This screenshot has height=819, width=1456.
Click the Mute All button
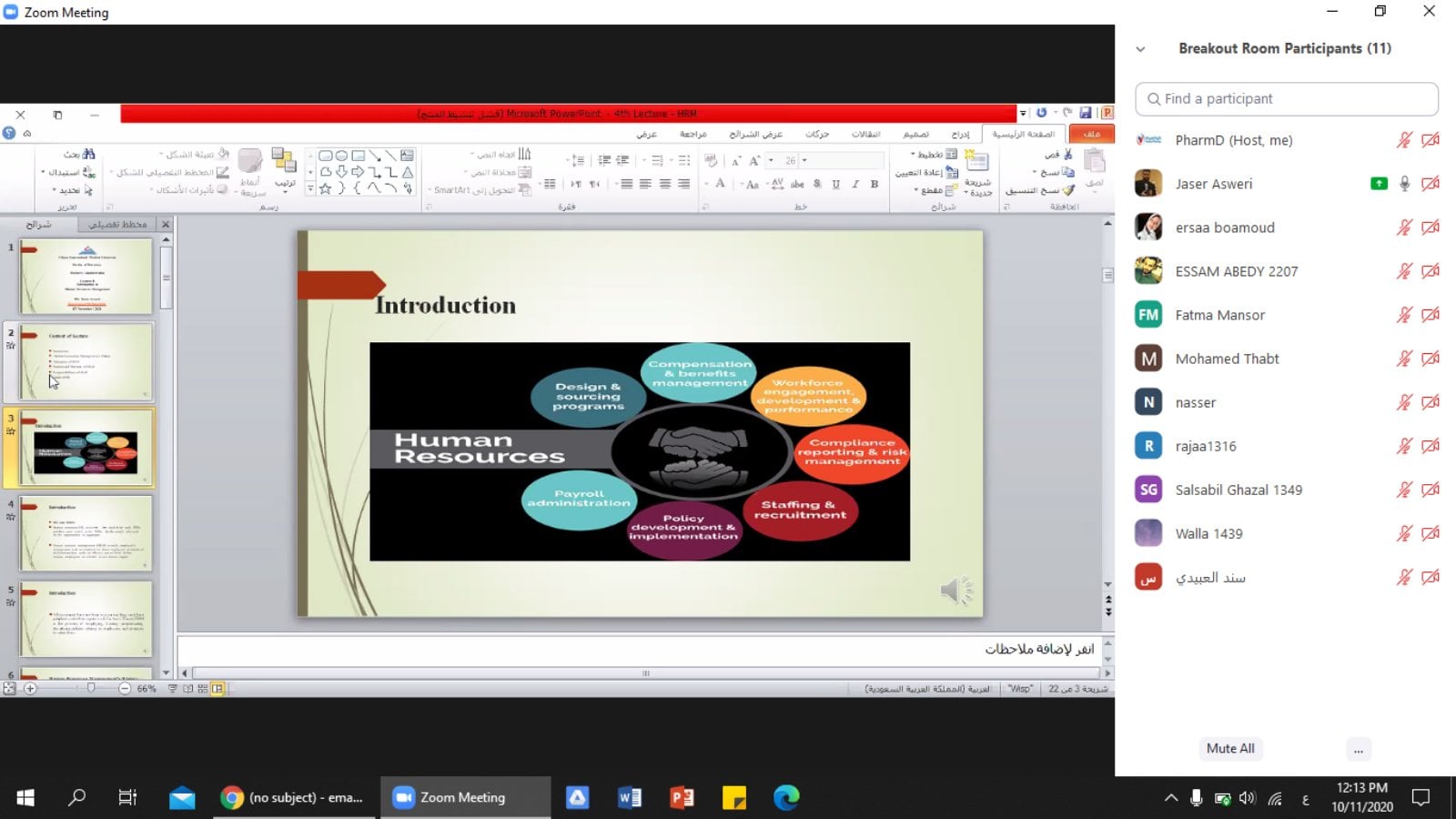coord(1230,748)
